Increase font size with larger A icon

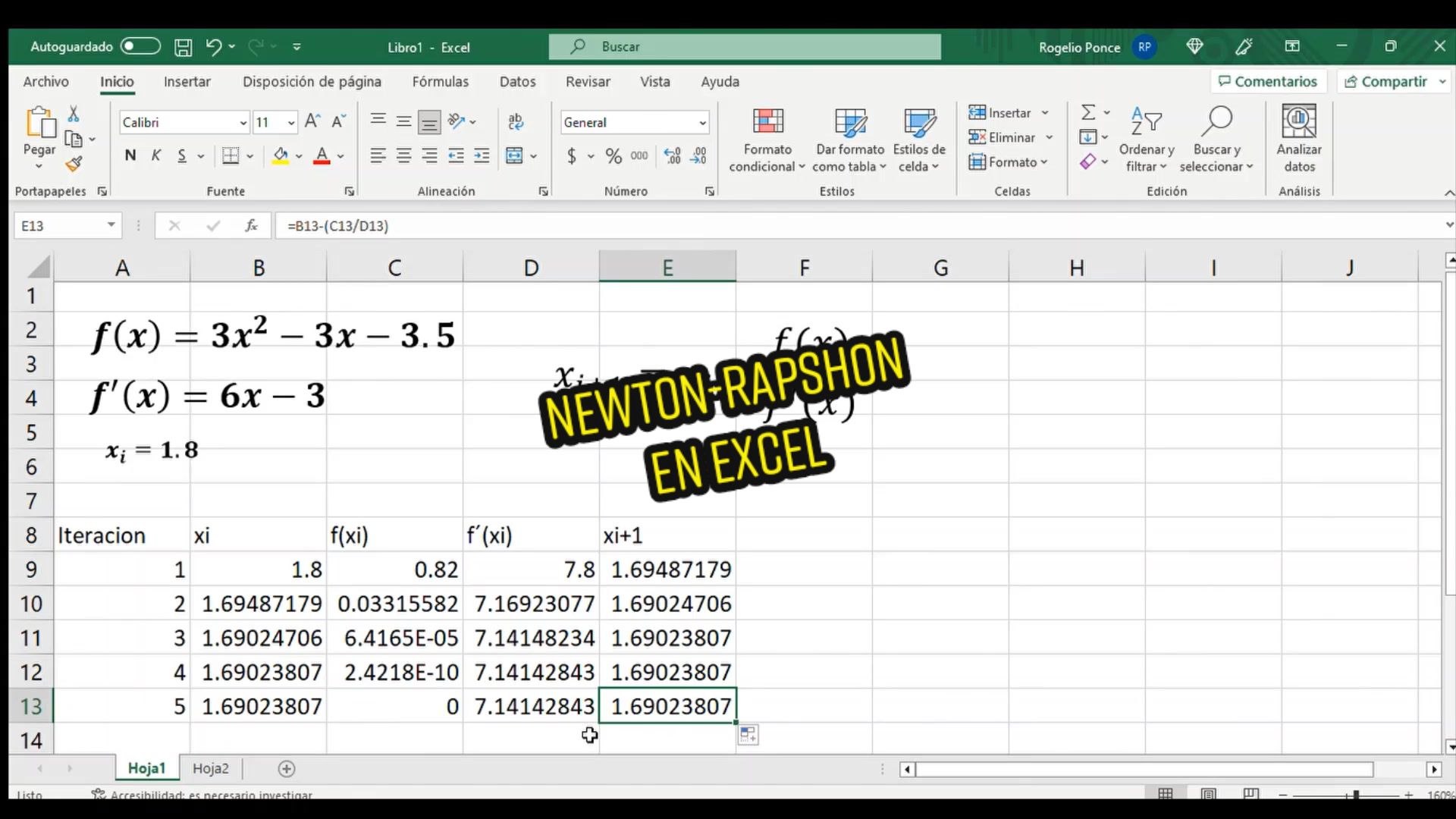[x=312, y=121]
